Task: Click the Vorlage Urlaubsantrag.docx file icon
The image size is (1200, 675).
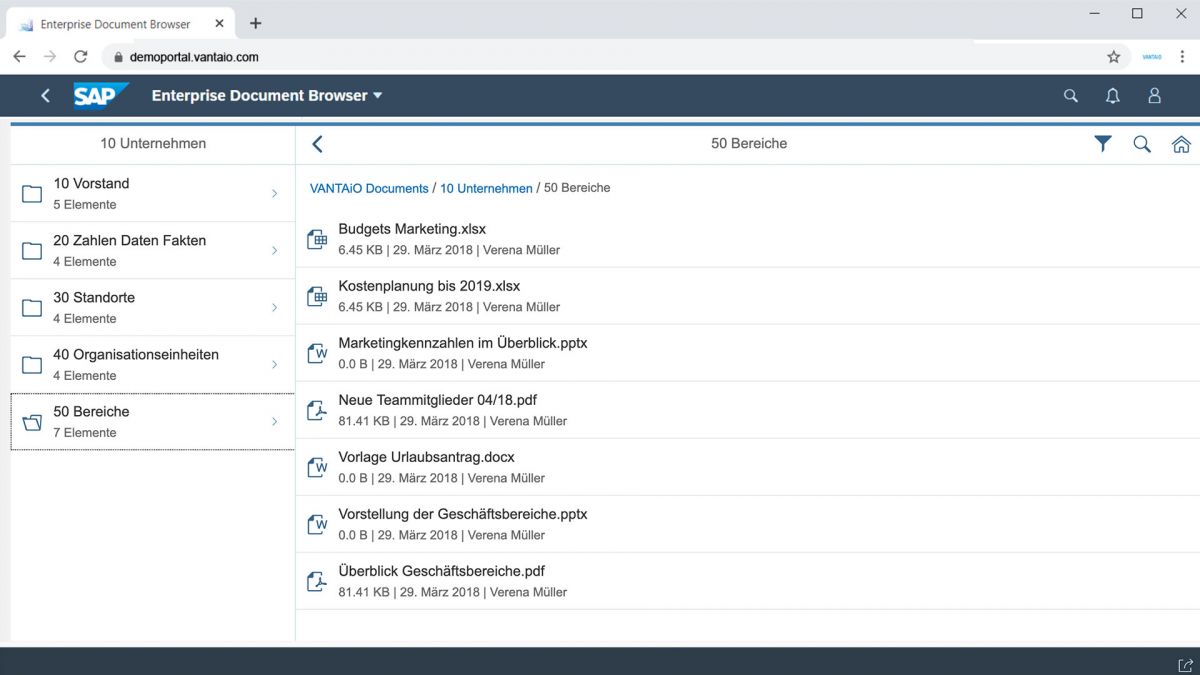Action: point(317,467)
